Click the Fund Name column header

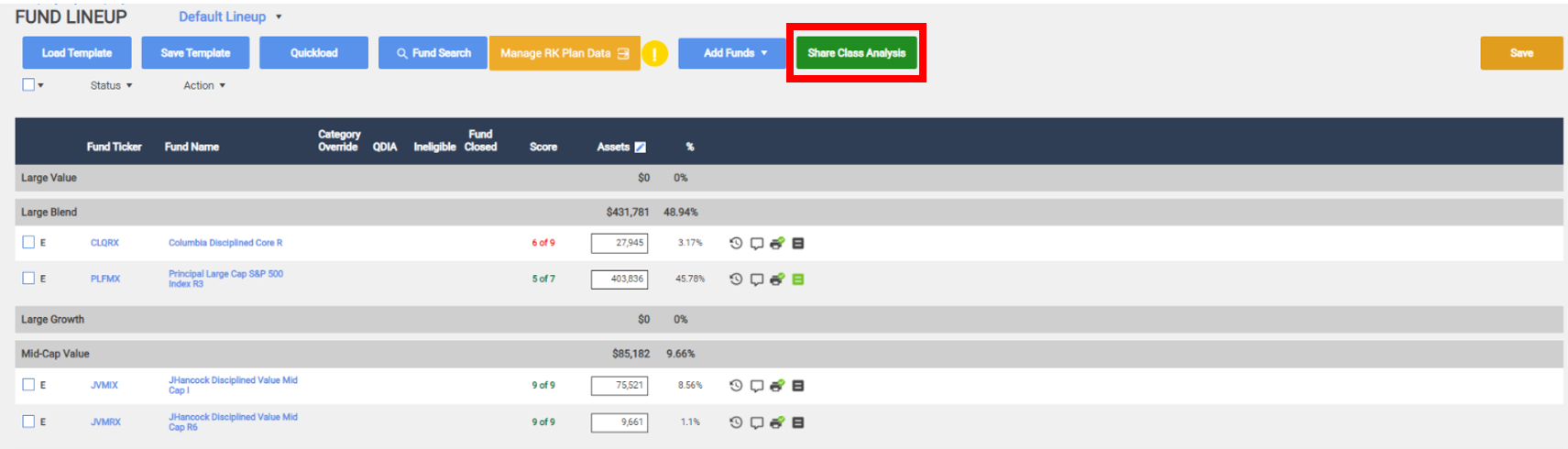[x=192, y=147]
